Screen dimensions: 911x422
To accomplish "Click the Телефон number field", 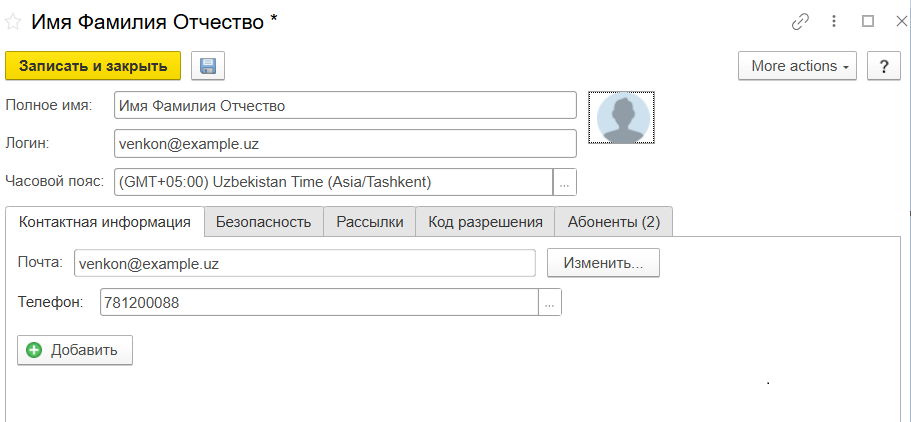I will coord(319,302).
